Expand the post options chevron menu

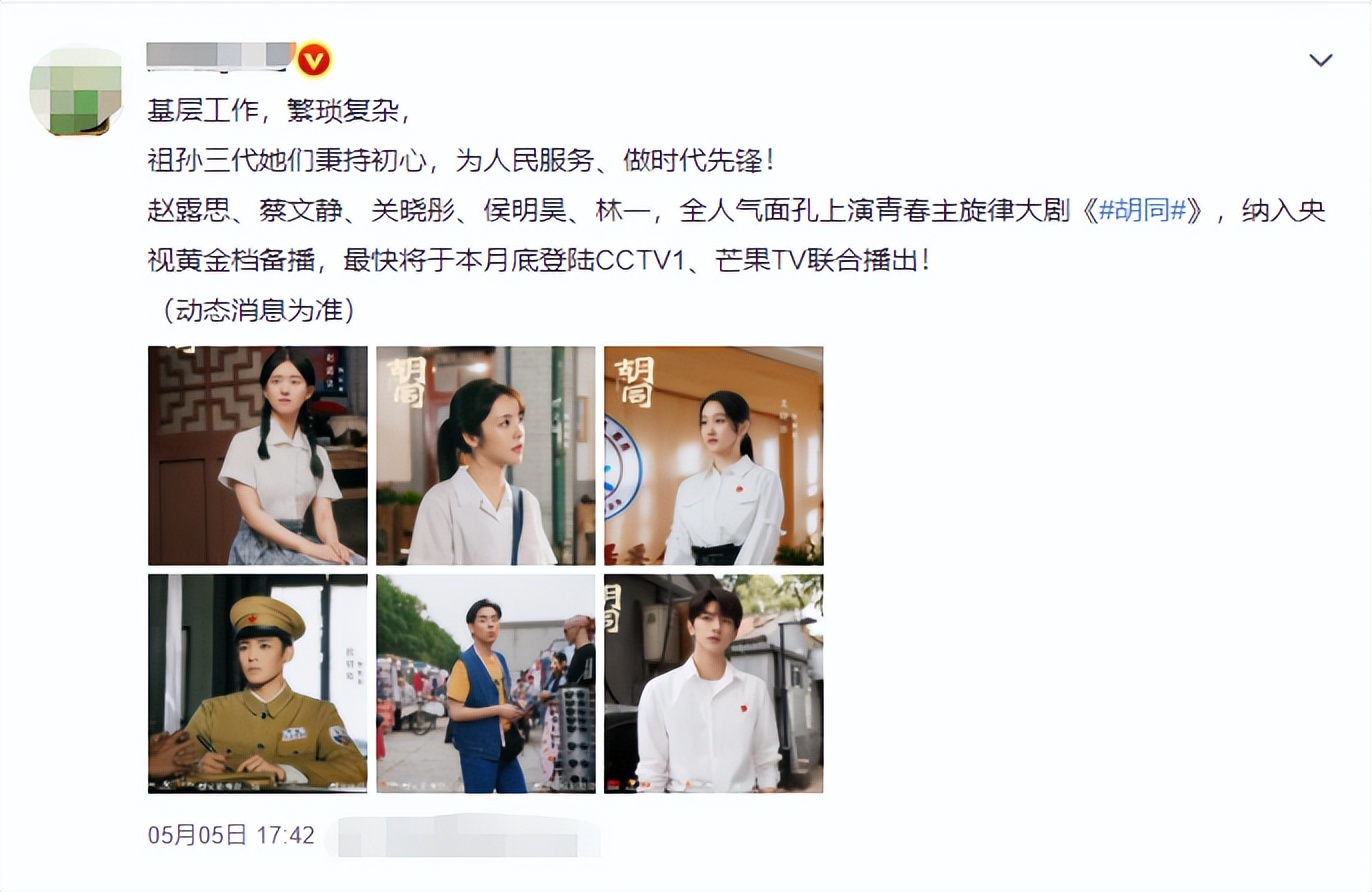click(x=1321, y=60)
